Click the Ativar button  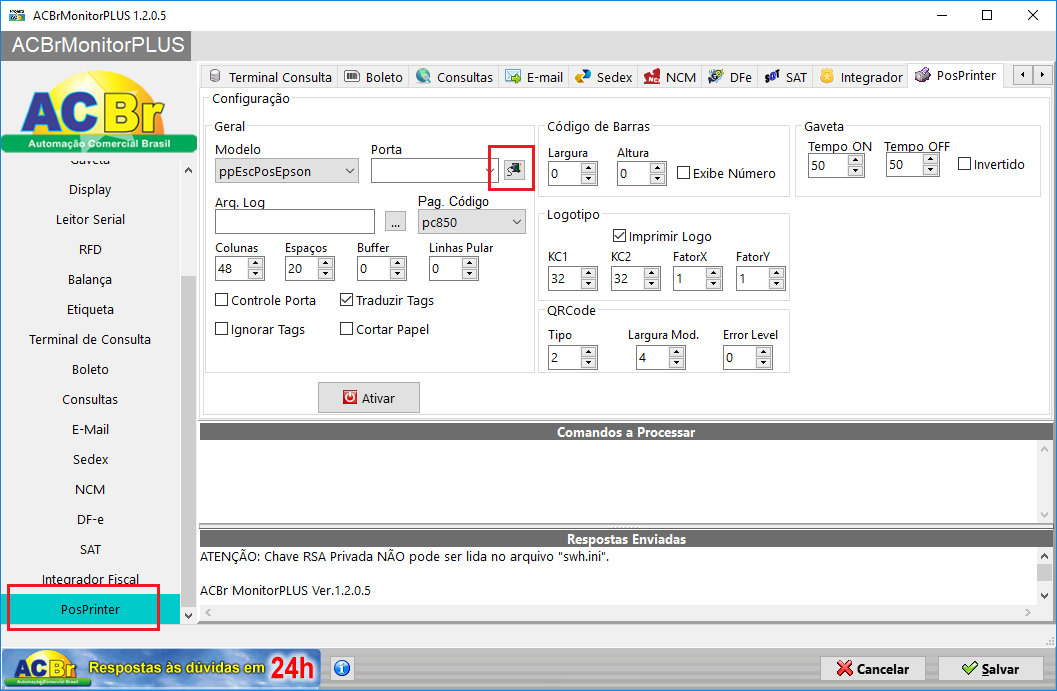[369, 398]
